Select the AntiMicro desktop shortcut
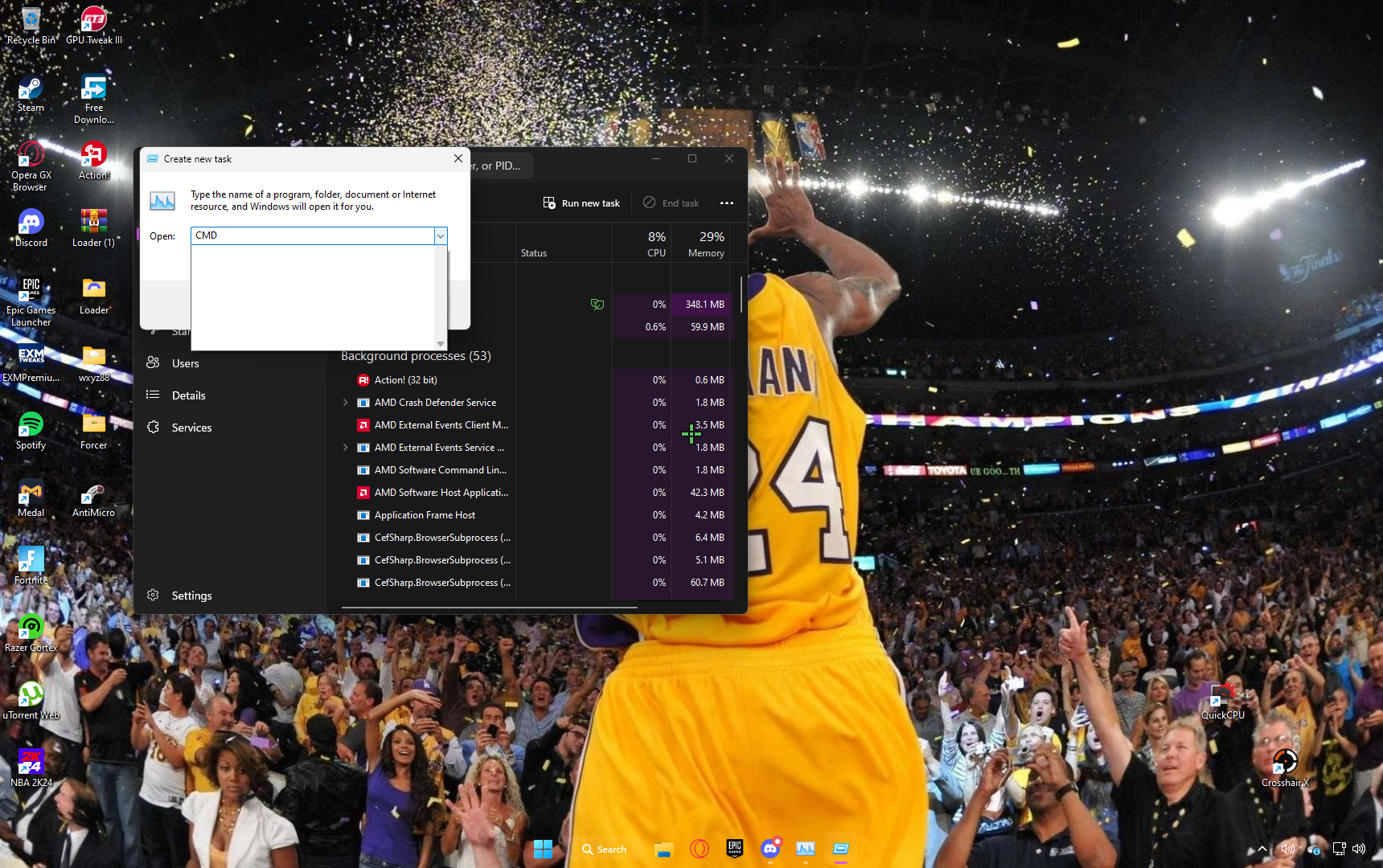Image resolution: width=1383 pixels, height=868 pixels. [94, 497]
